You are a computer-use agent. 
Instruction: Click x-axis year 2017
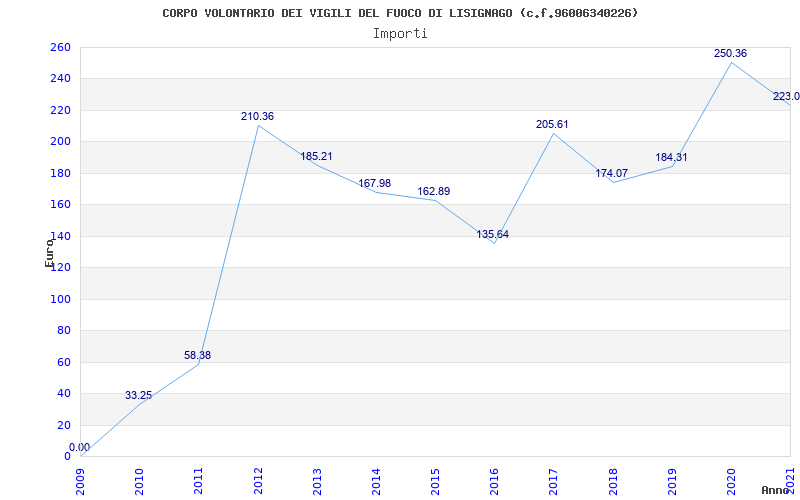tap(554, 481)
